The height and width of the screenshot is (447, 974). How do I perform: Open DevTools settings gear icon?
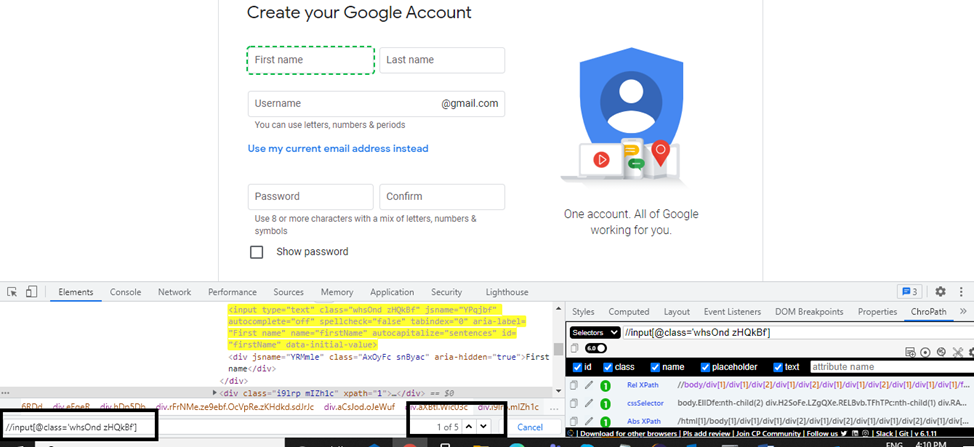940,291
